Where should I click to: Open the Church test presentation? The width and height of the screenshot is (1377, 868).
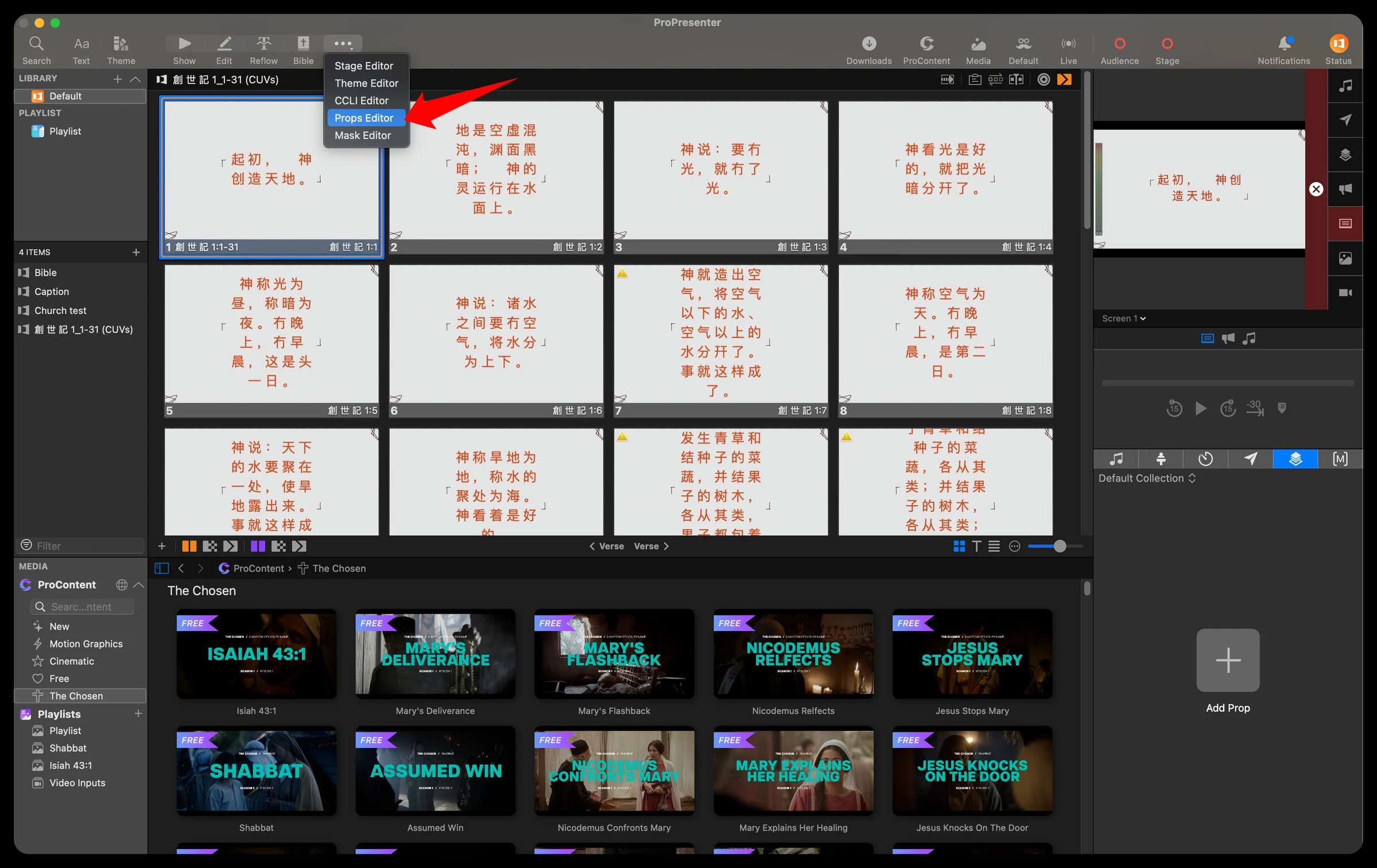coord(80,311)
